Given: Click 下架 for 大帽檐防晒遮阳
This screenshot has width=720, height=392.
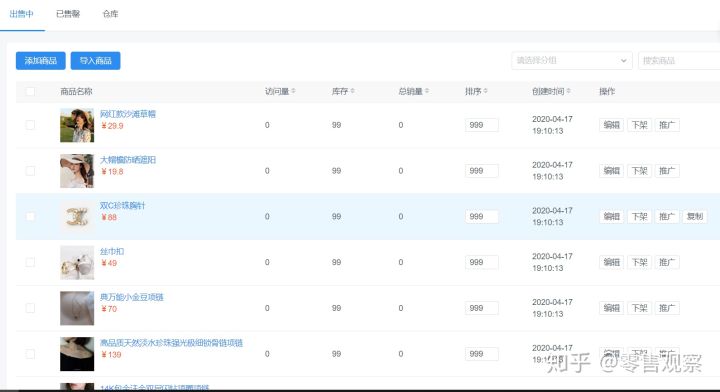Looking at the screenshot, I should (639, 171).
